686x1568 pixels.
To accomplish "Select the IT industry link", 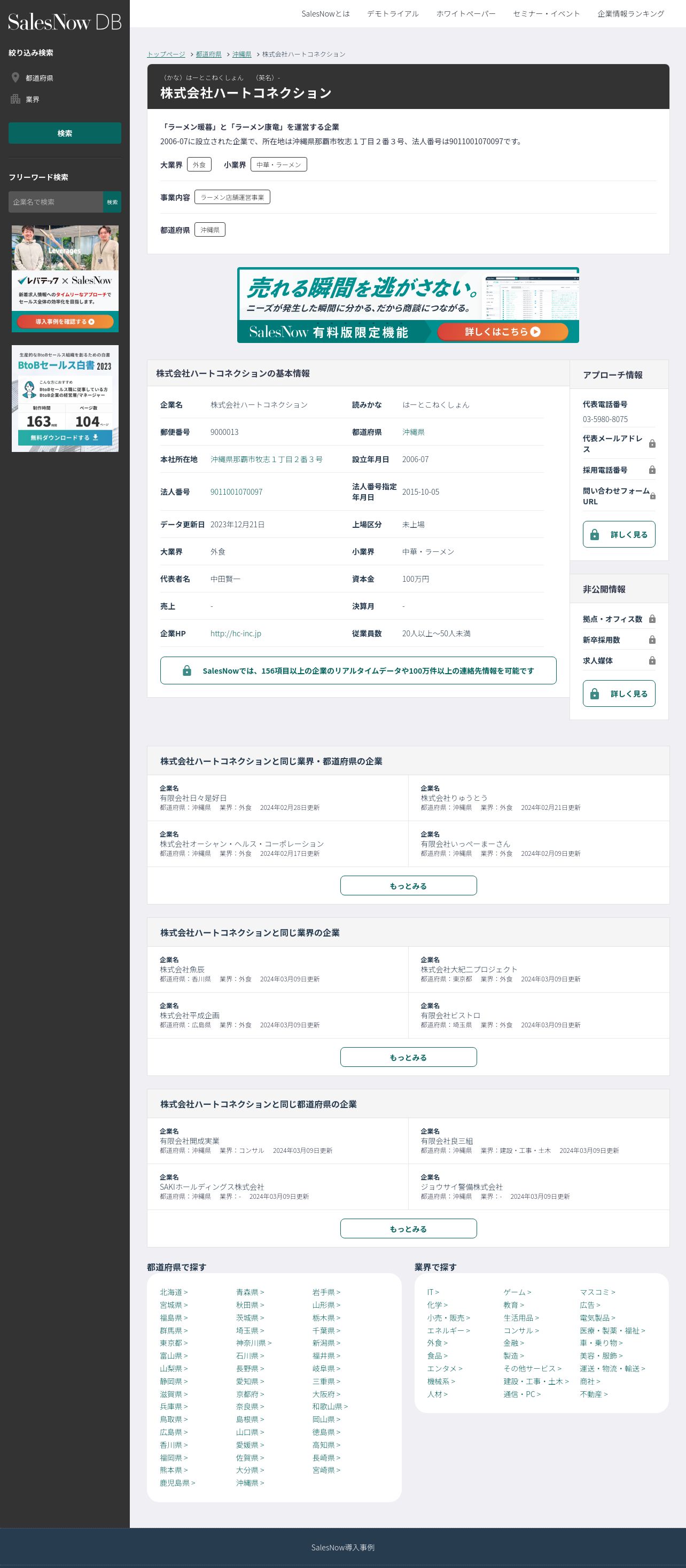I will [433, 1292].
